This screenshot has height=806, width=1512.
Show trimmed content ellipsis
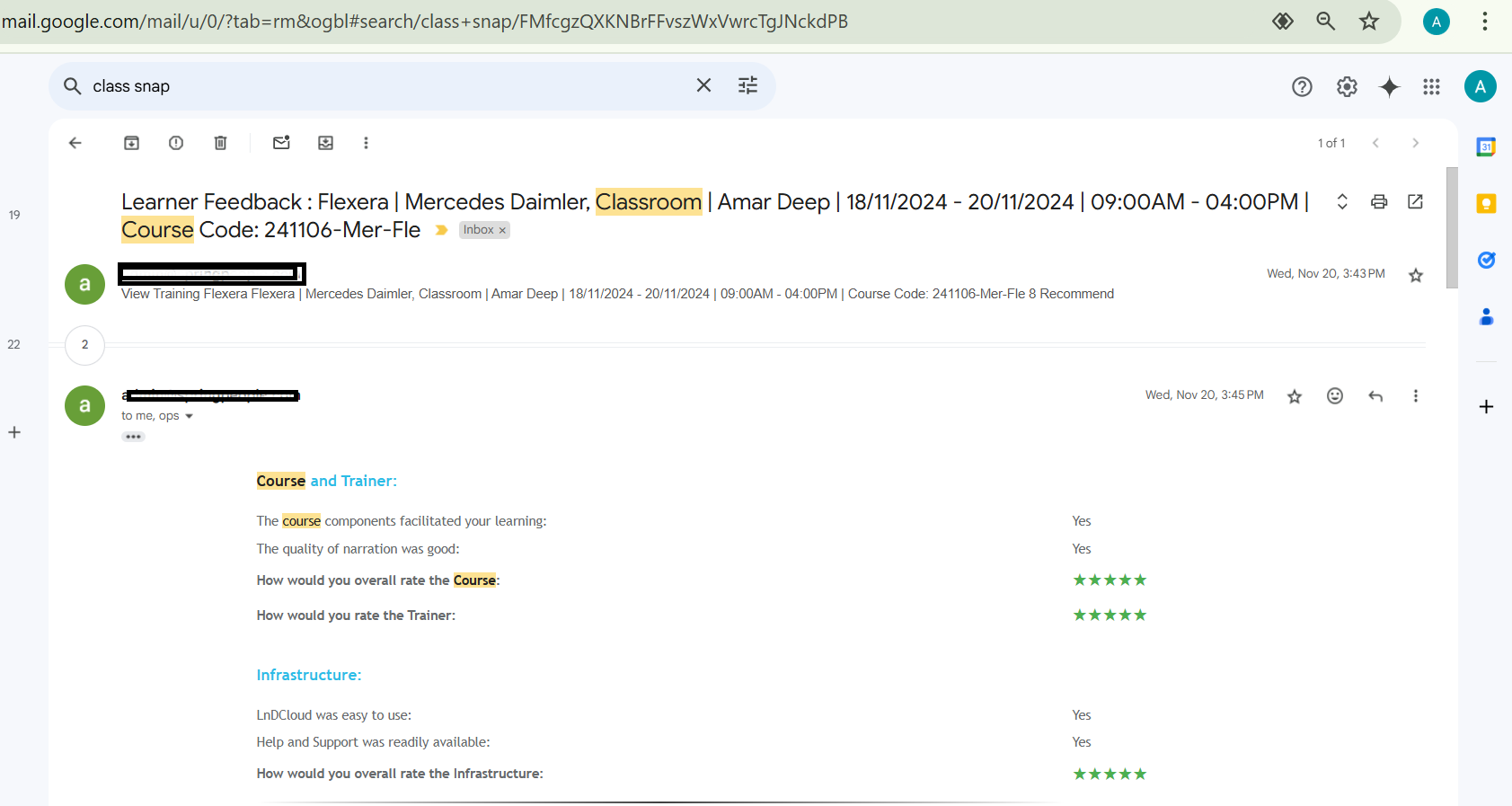(133, 437)
